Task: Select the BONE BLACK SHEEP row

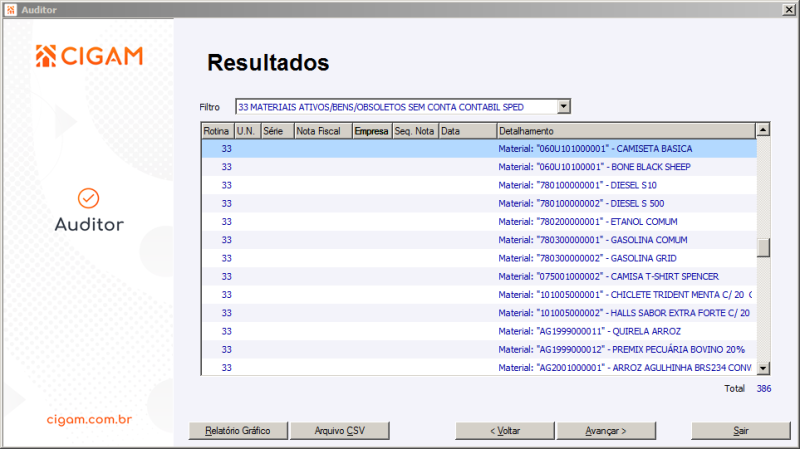Action: coord(479,167)
